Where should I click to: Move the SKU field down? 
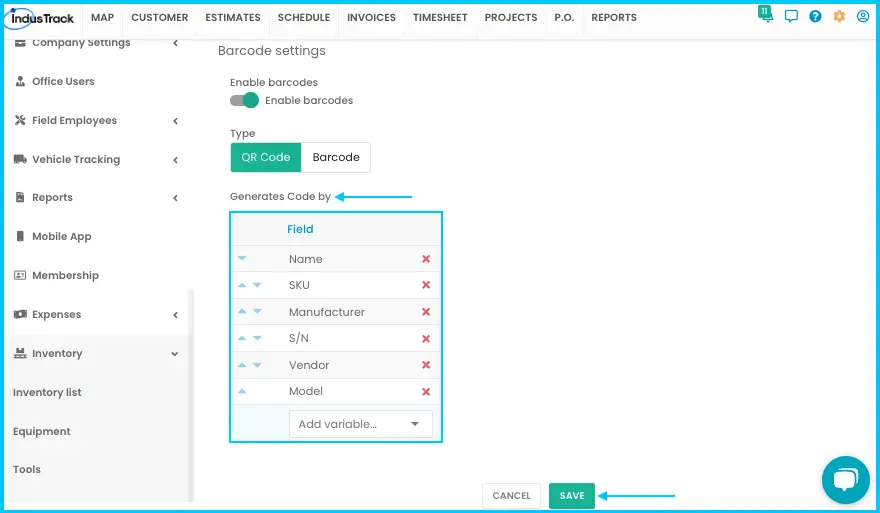click(x=257, y=285)
